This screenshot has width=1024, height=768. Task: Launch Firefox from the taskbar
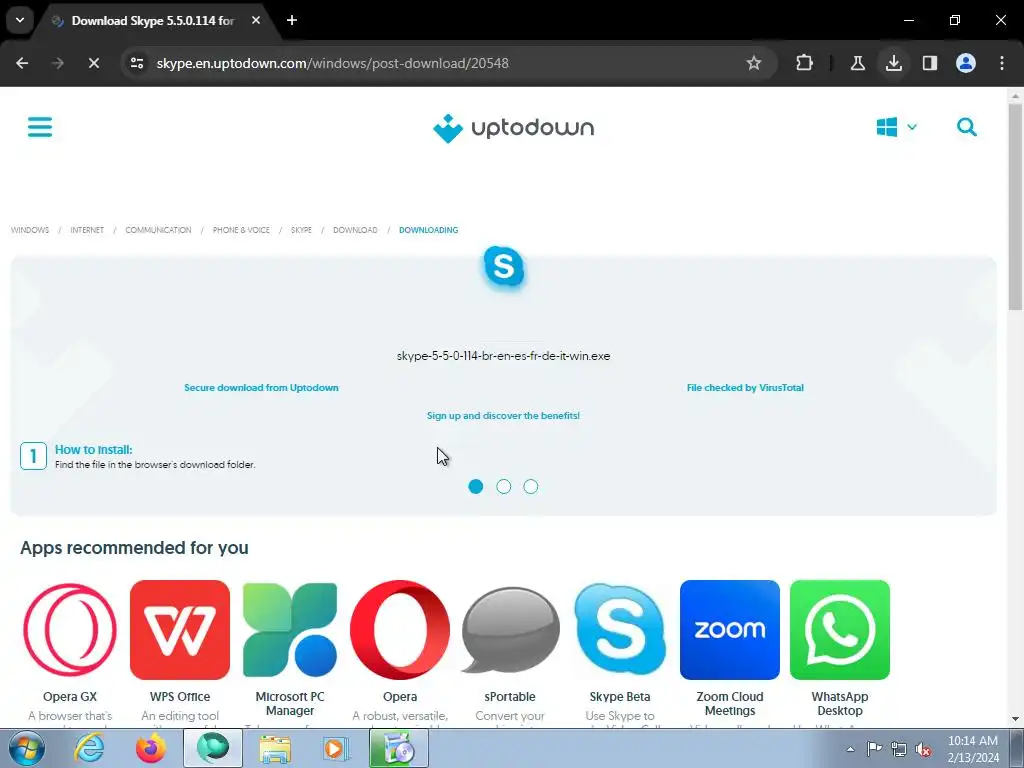(150, 748)
